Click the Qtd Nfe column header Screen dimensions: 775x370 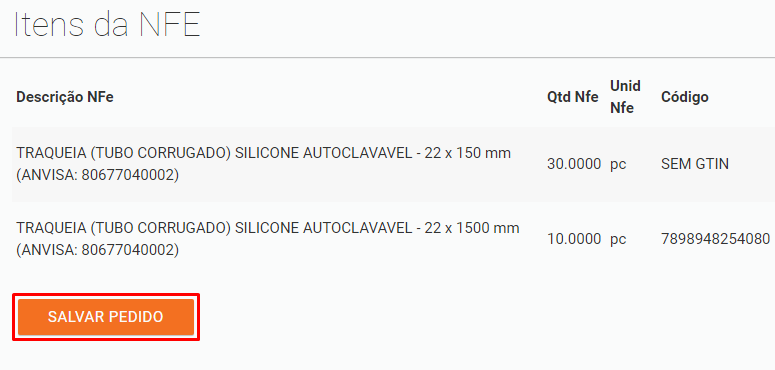point(572,97)
